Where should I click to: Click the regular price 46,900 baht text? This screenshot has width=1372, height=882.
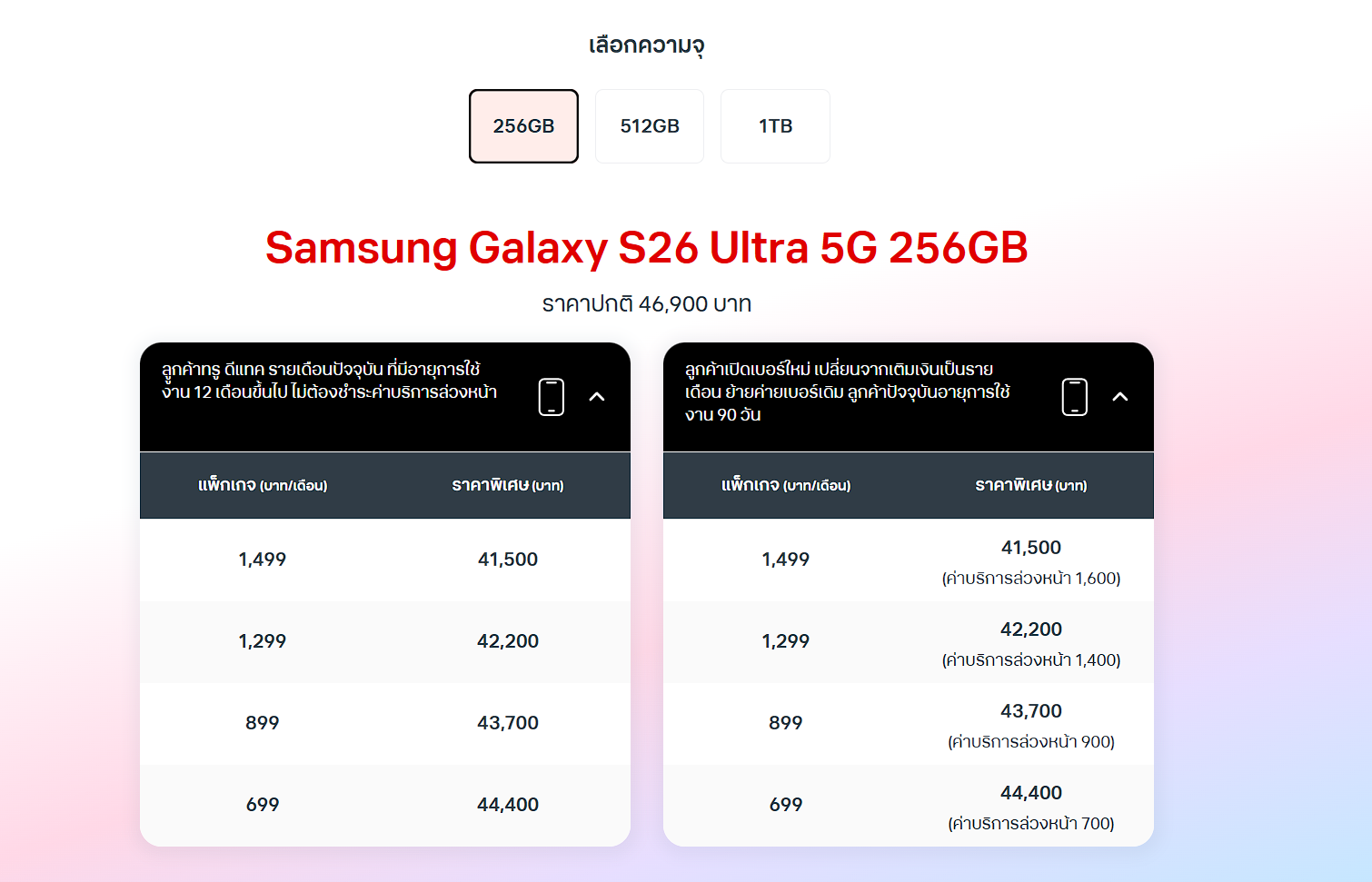[646, 304]
